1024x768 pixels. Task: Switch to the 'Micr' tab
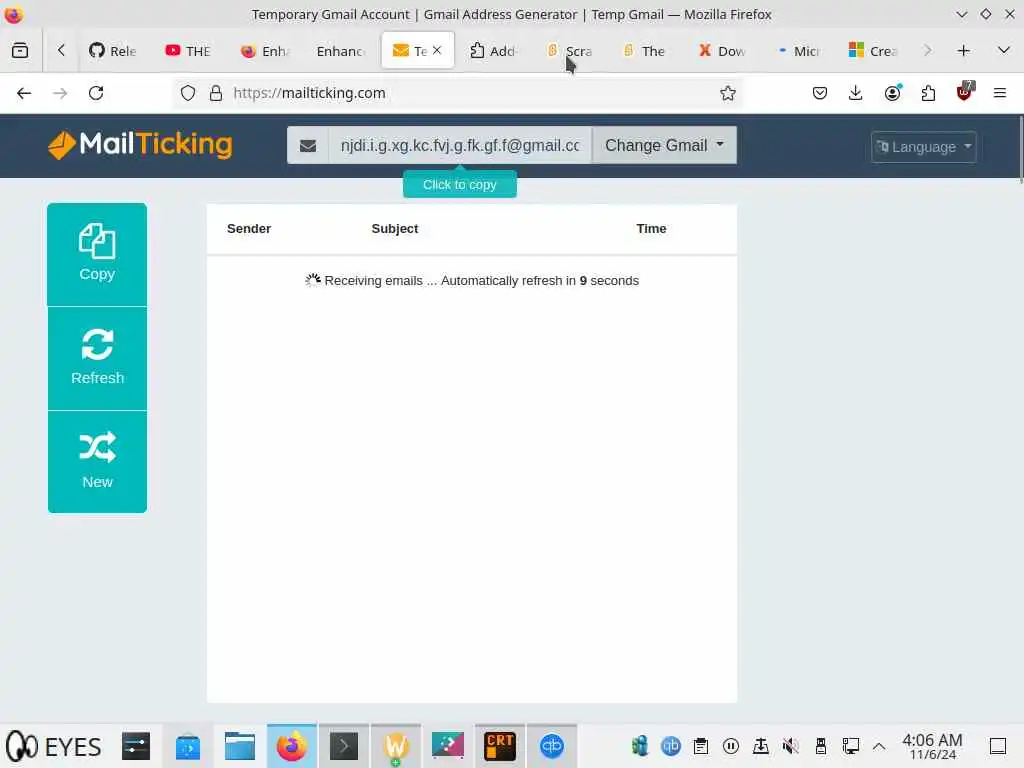[x=798, y=50]
